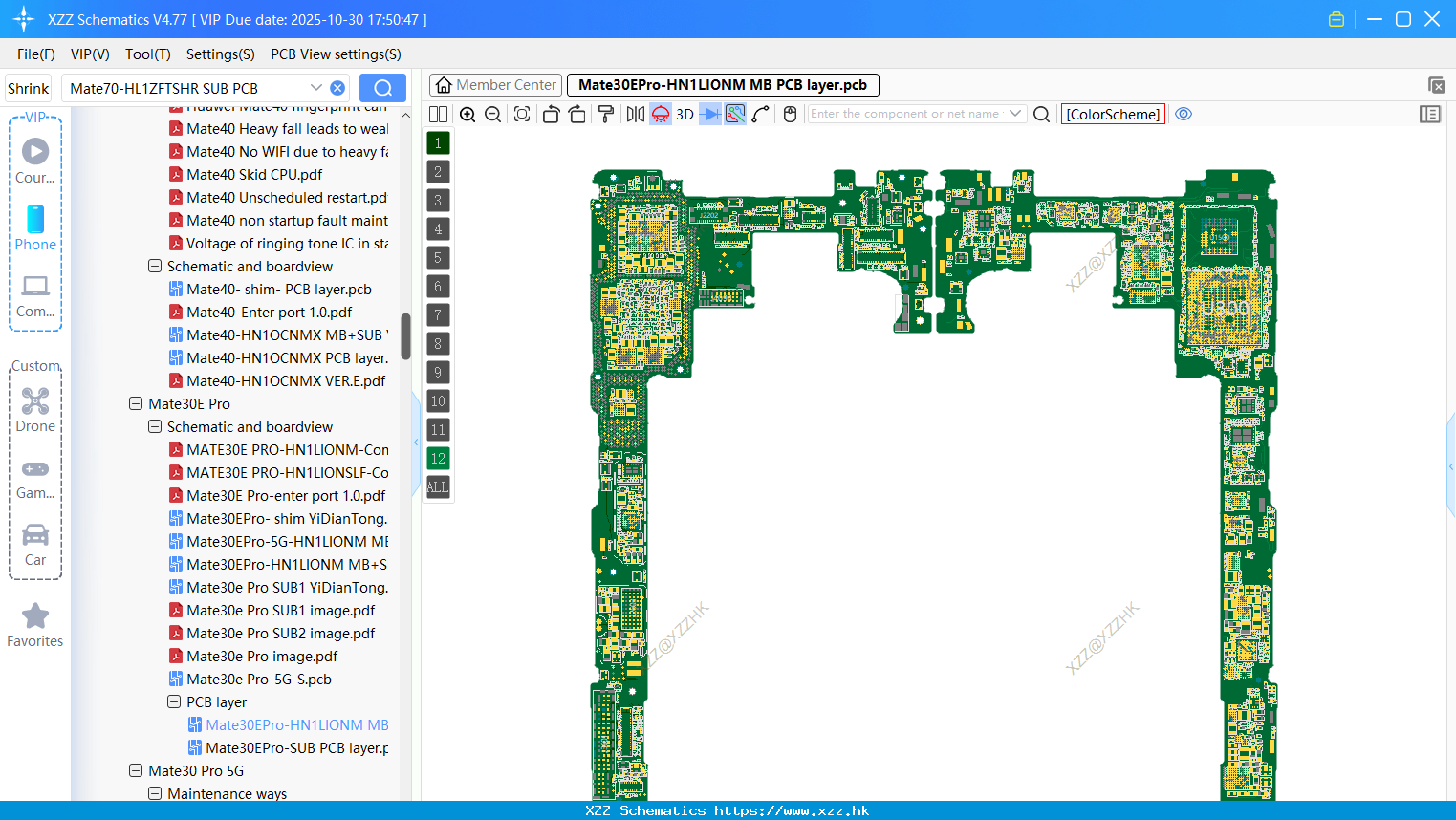Select the trace path measuring tool
The image size is (1456, 820).
pyautogui.click(x=761, y=114)
